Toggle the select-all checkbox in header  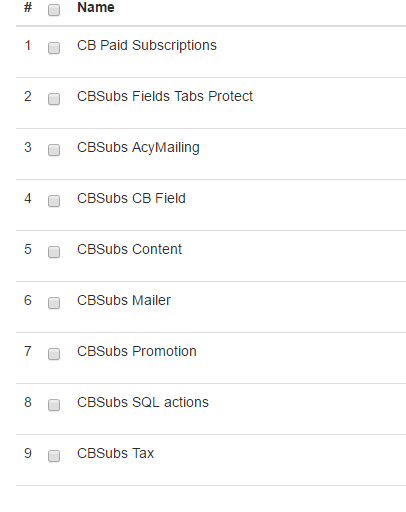pos(54,10)
